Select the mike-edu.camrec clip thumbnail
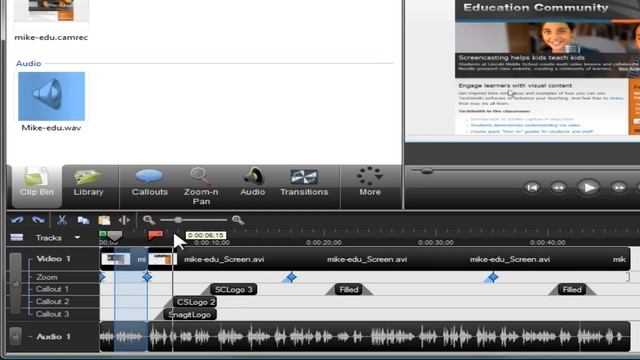 pyautogui.click(x=51, y=11)
